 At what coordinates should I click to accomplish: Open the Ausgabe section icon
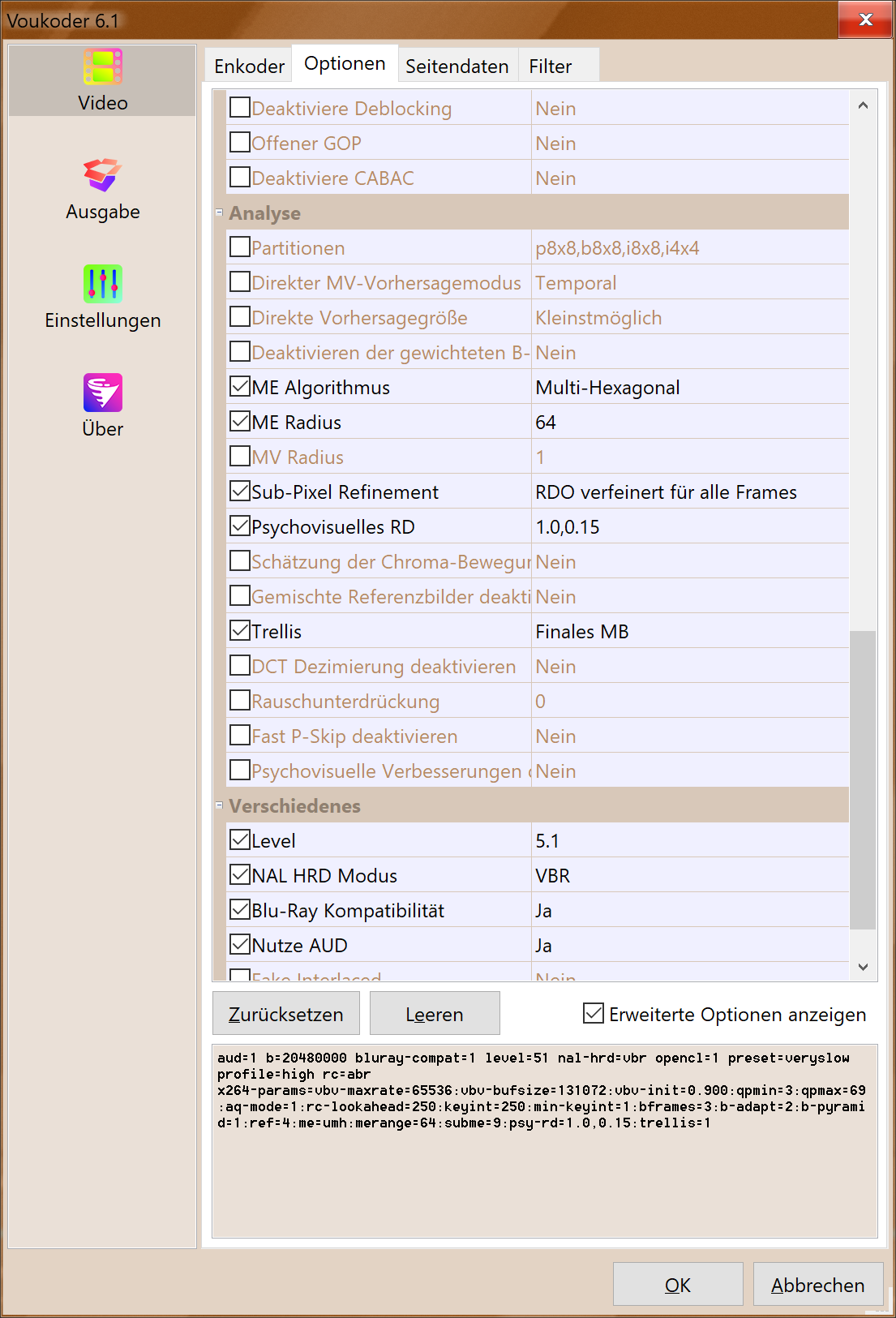tap(102, 175)
